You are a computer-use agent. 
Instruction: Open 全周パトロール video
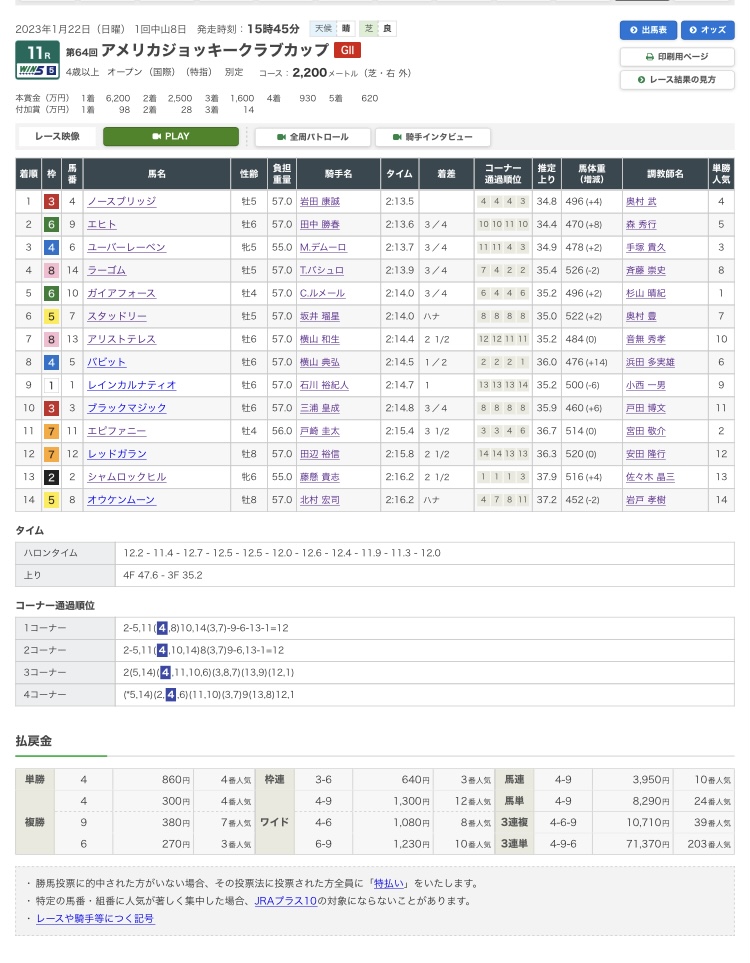pos(313,137)
